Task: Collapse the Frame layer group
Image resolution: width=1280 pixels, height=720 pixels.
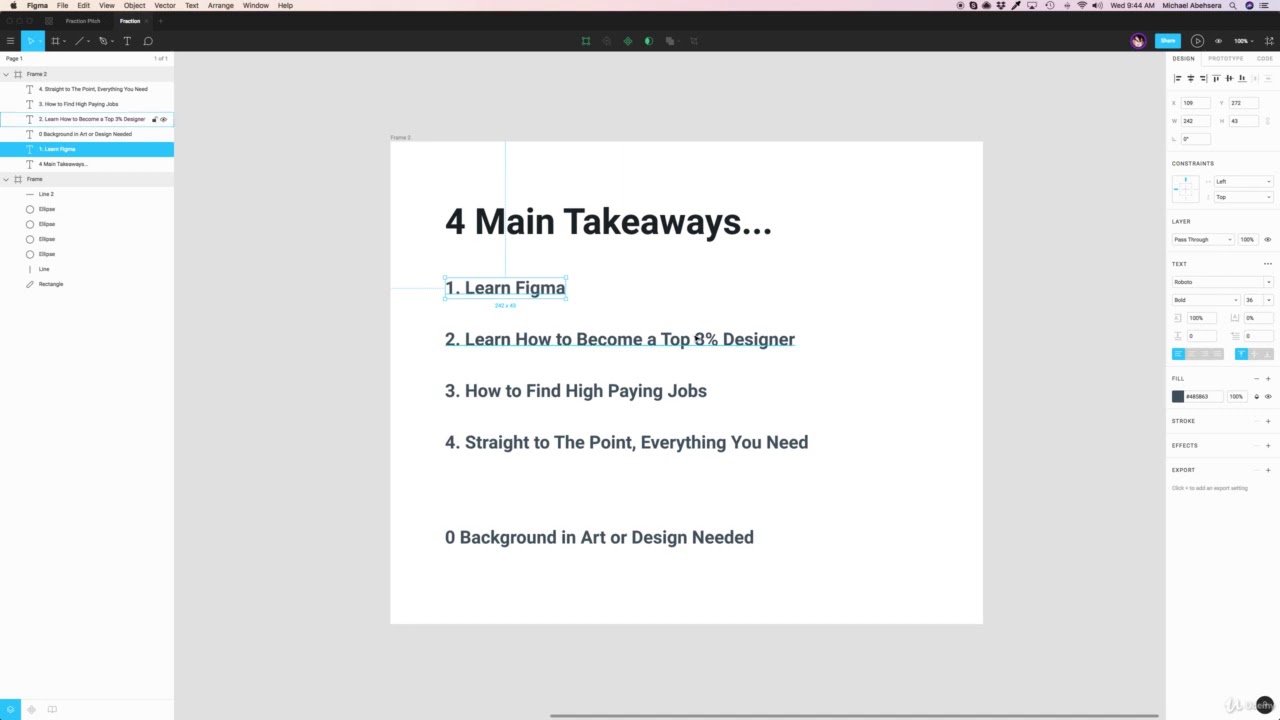Action: click(6, 179)
